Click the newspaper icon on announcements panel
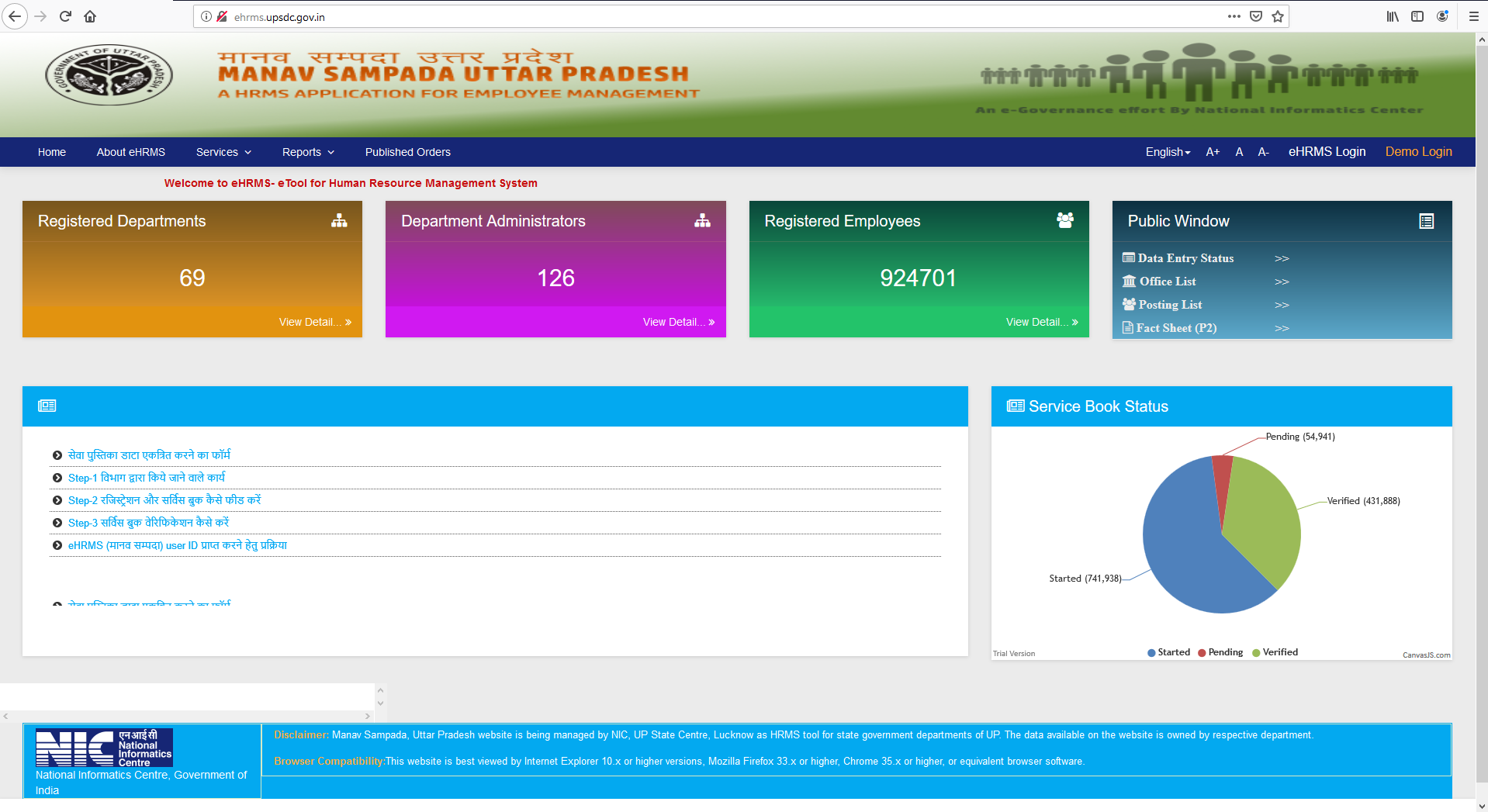This screenshot has width=1488, height=812. [x=48, y=405]
